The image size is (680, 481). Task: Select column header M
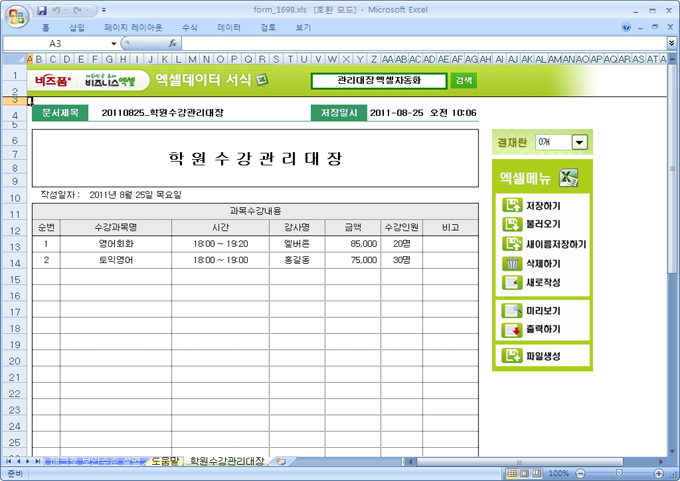pyautogui.click(x=192, y=59)
